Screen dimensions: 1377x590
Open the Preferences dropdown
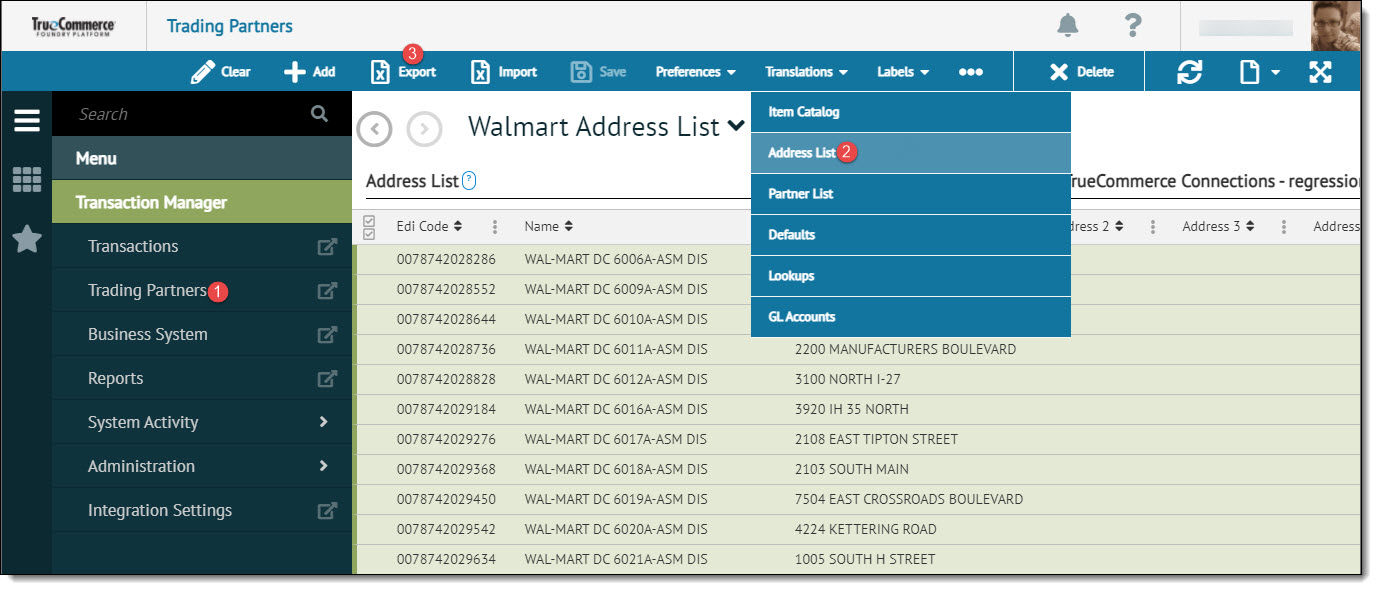[x=696, y=72]
